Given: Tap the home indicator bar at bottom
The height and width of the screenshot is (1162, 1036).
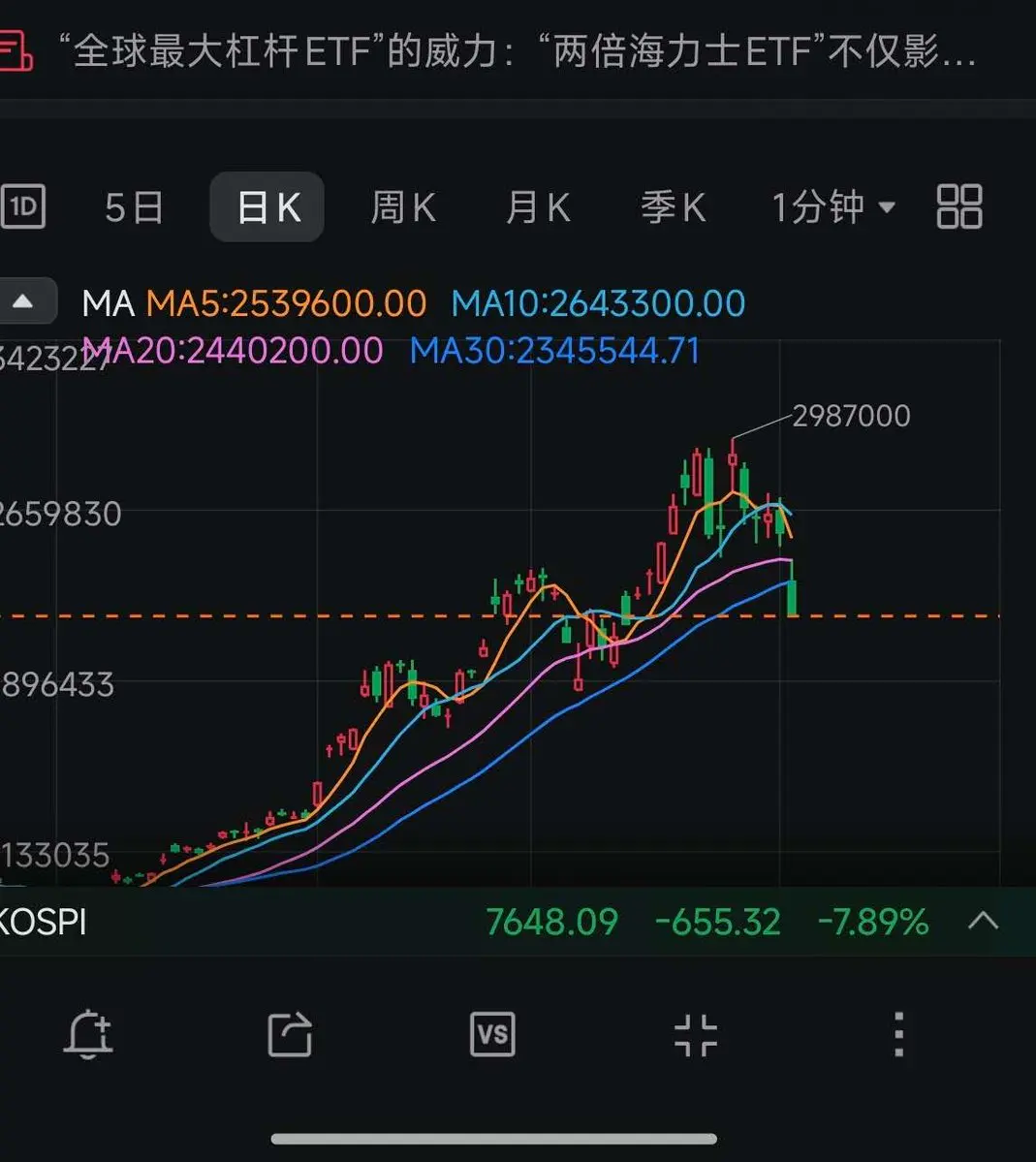Looking at the screenshot, I should coord(493,1139).
